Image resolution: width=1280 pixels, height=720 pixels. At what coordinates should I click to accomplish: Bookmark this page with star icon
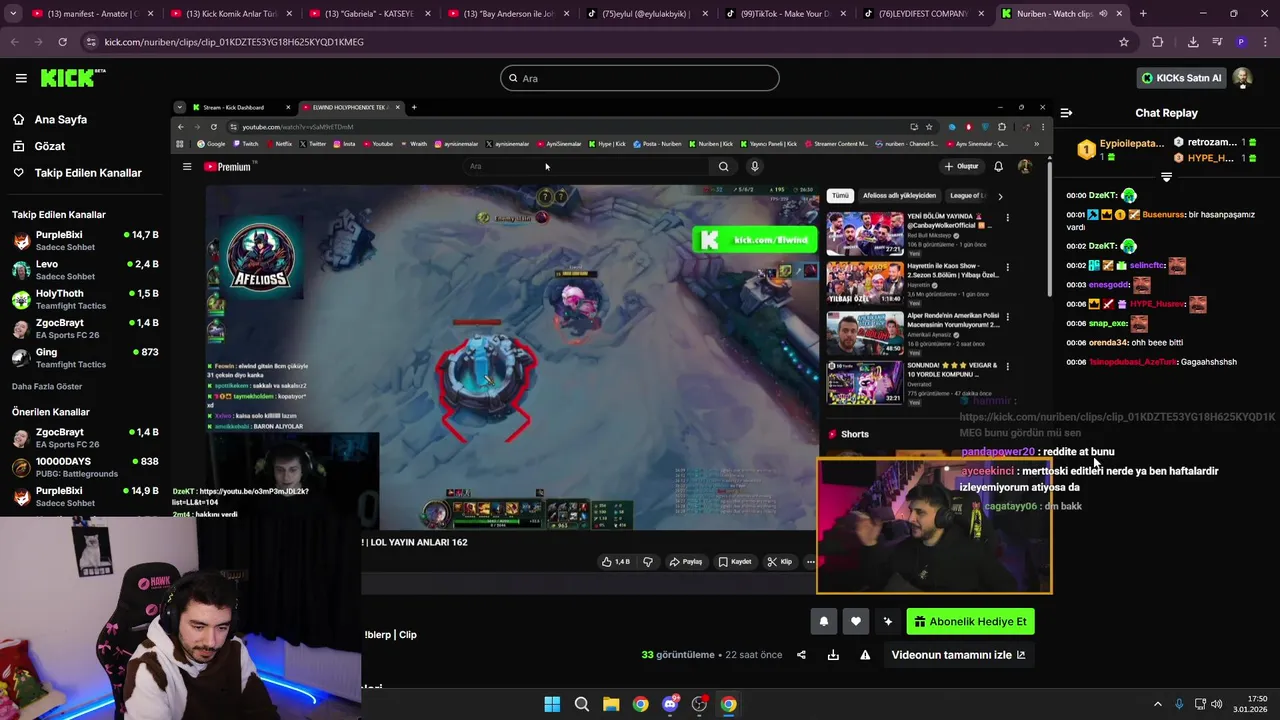(1124, 42)
